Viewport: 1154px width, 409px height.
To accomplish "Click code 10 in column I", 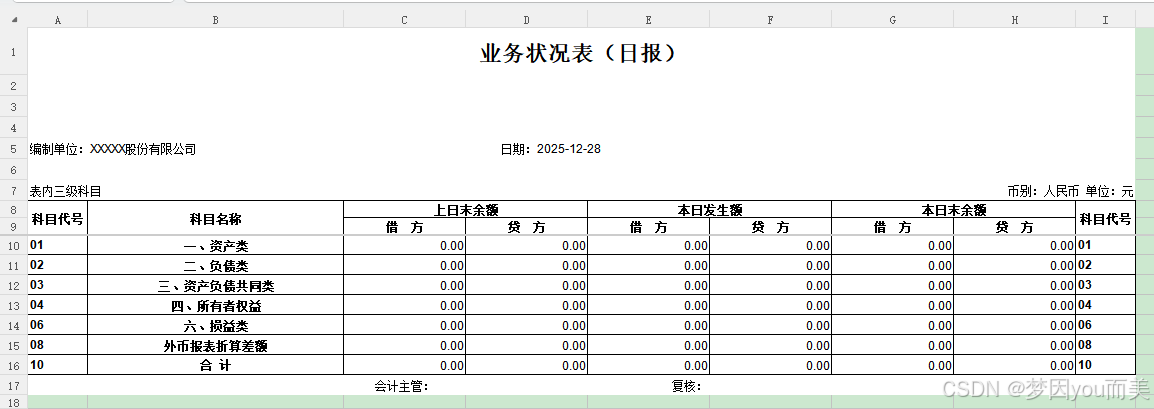I will [1105, 365].
